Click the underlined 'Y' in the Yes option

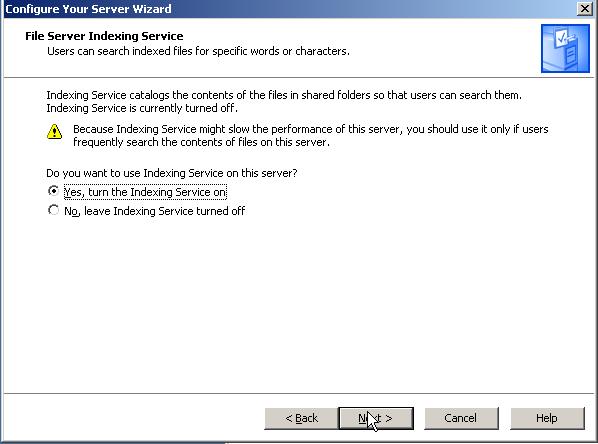68,192
